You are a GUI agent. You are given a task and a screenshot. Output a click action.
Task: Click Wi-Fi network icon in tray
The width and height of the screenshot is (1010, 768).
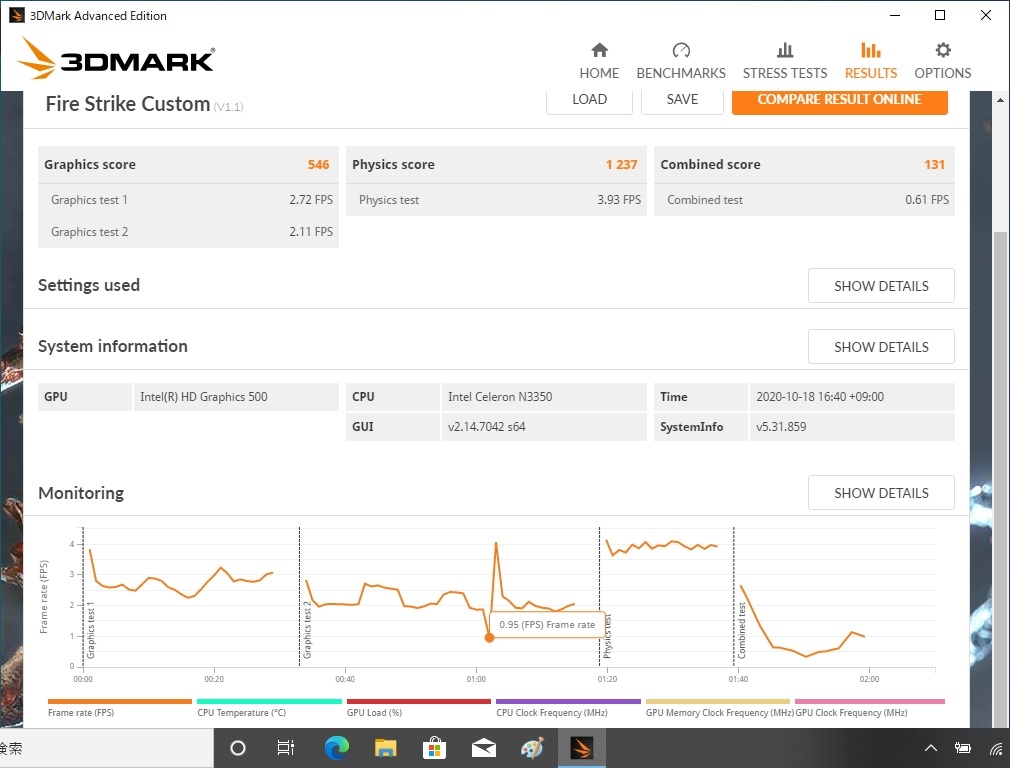(996, 748)
